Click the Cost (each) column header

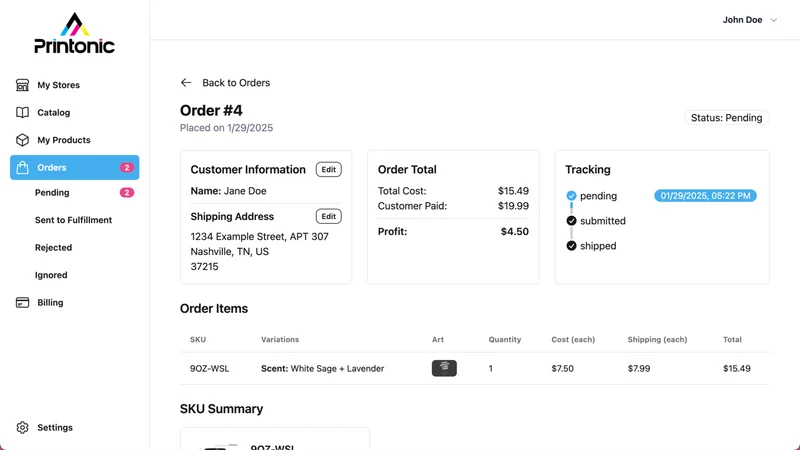[573, 339]
